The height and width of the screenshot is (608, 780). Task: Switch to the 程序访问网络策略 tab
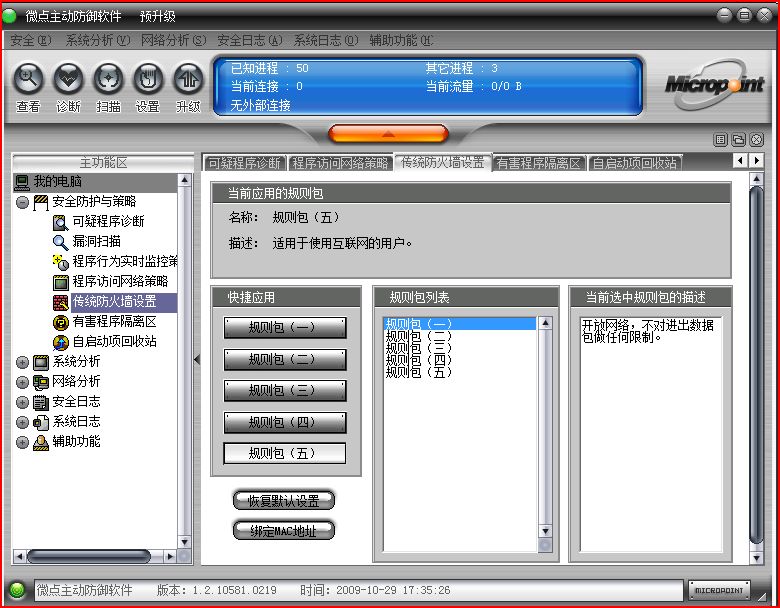tap(340, 163)
